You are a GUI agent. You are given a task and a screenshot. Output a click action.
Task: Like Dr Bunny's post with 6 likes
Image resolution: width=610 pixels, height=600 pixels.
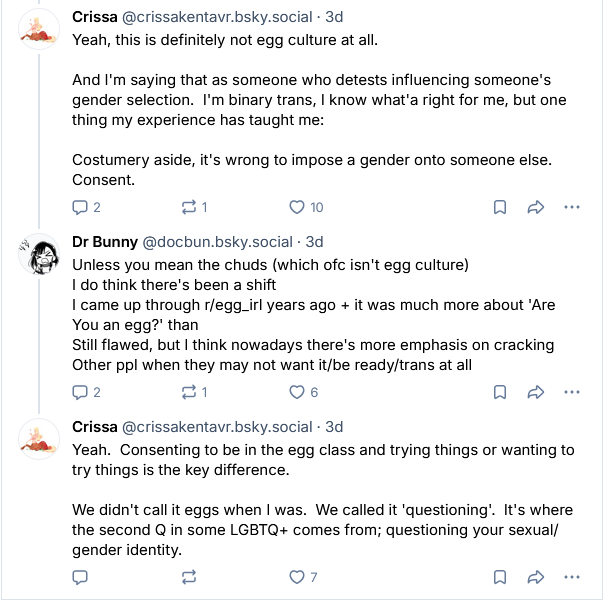click(x=296, y=392)
